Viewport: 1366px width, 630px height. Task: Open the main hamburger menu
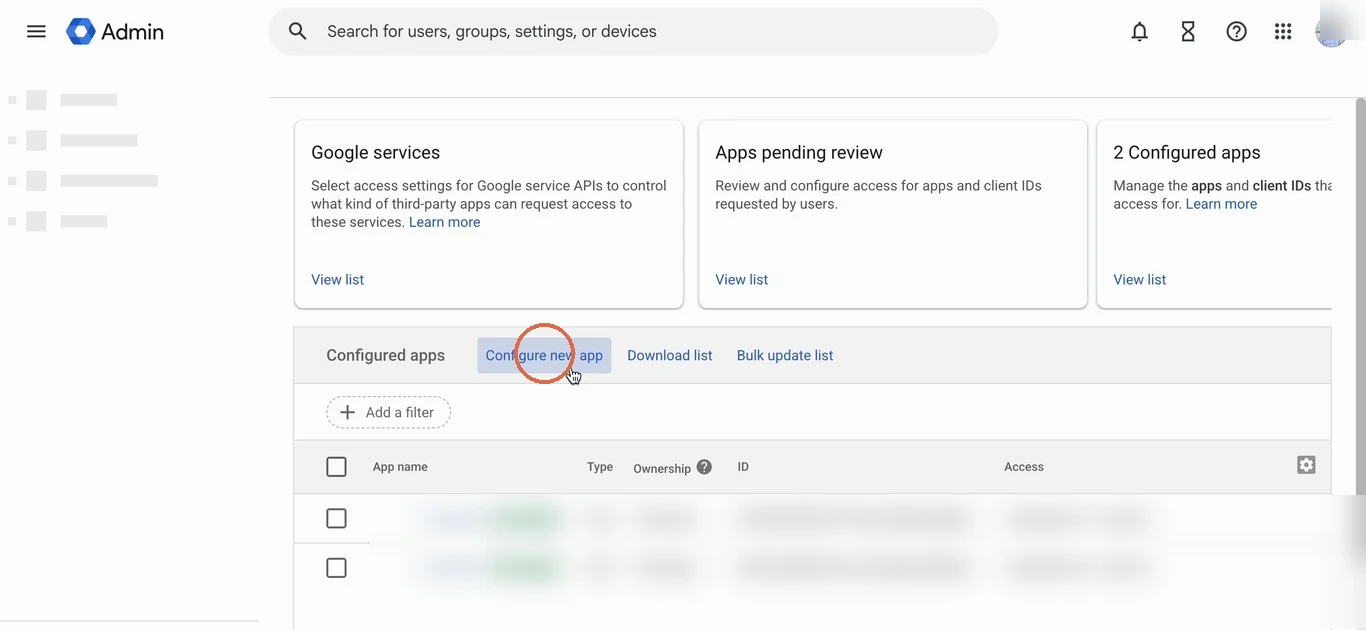pyautogui.click(x=36, y=31)
